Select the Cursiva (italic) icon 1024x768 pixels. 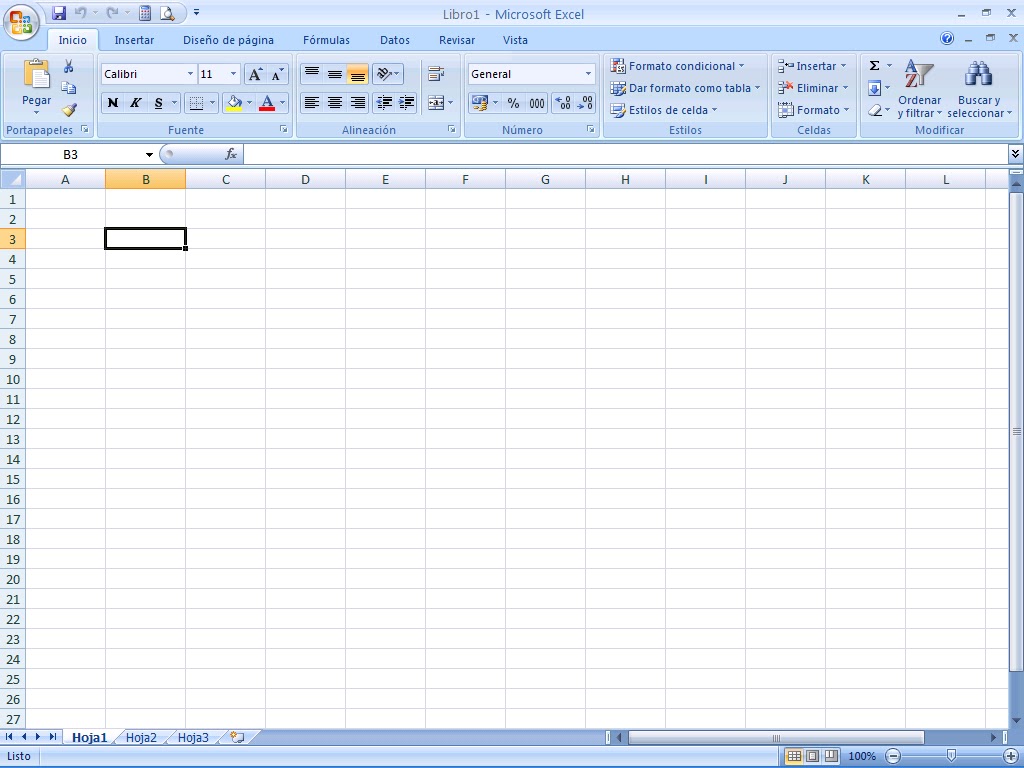pyautogui.click(x=135, y=103)
